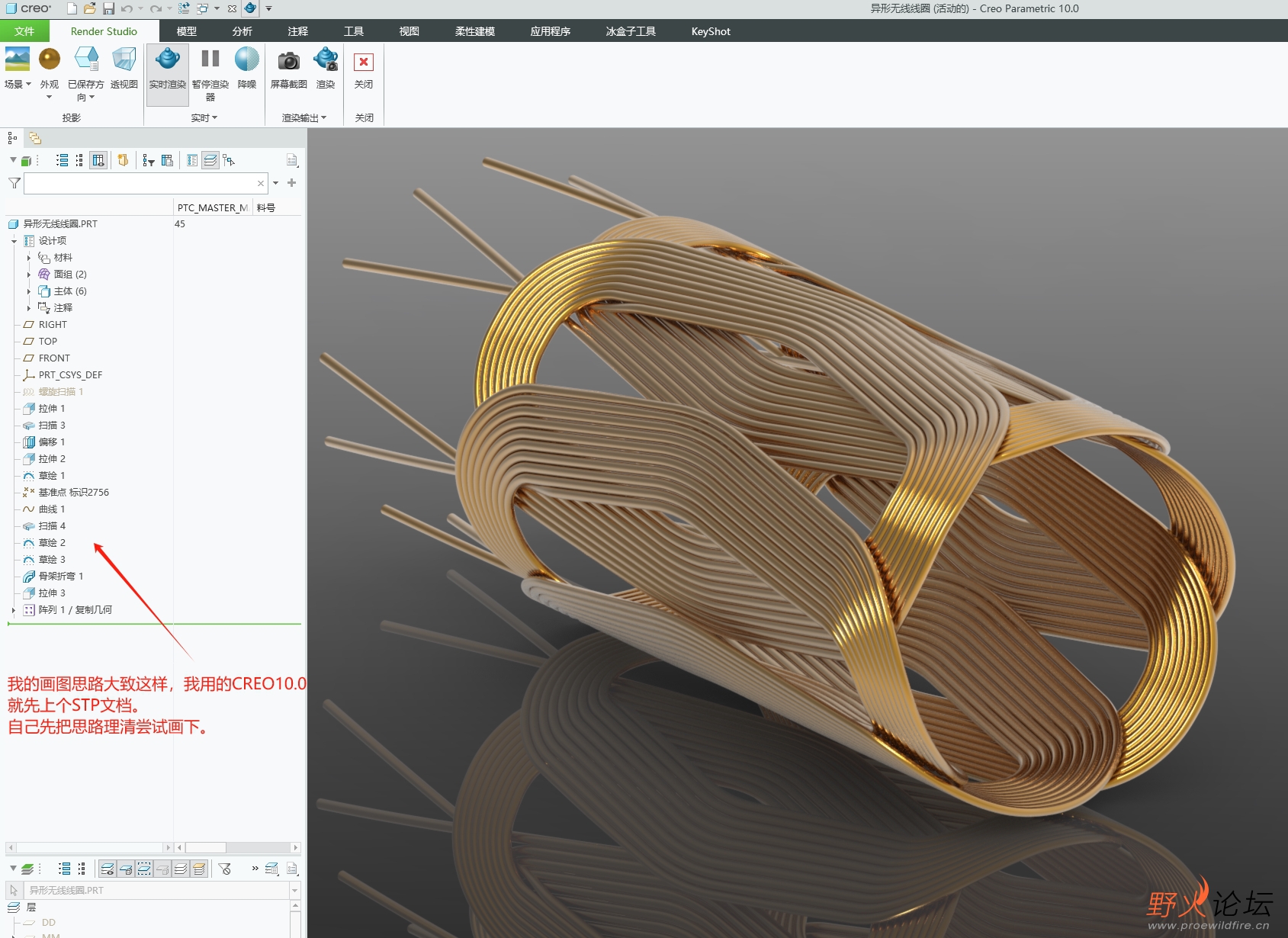Image resolution: width=1288 pixels, height=938 pixels.
Task: Expand the 主体 (6) bodies node
Action: (29, 291)
